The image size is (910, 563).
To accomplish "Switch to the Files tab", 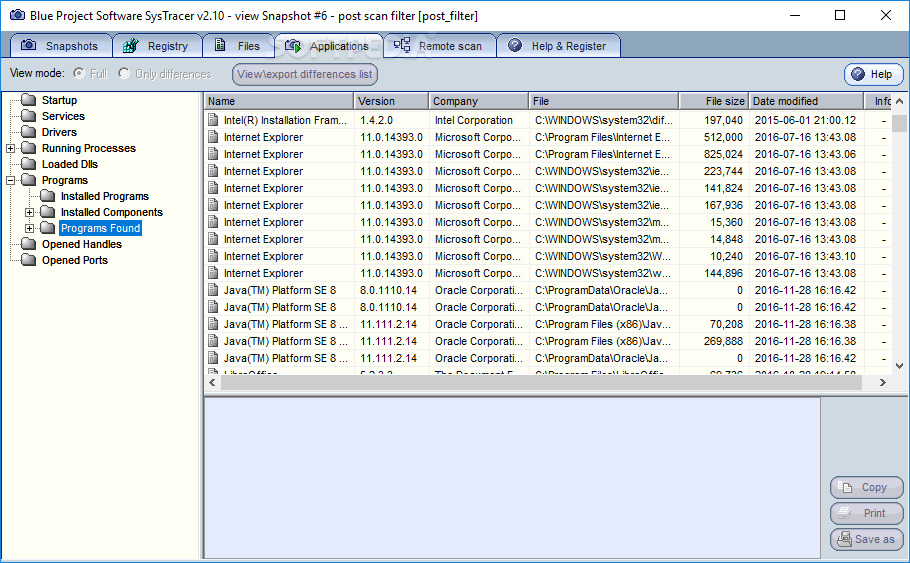I will 239,45.
